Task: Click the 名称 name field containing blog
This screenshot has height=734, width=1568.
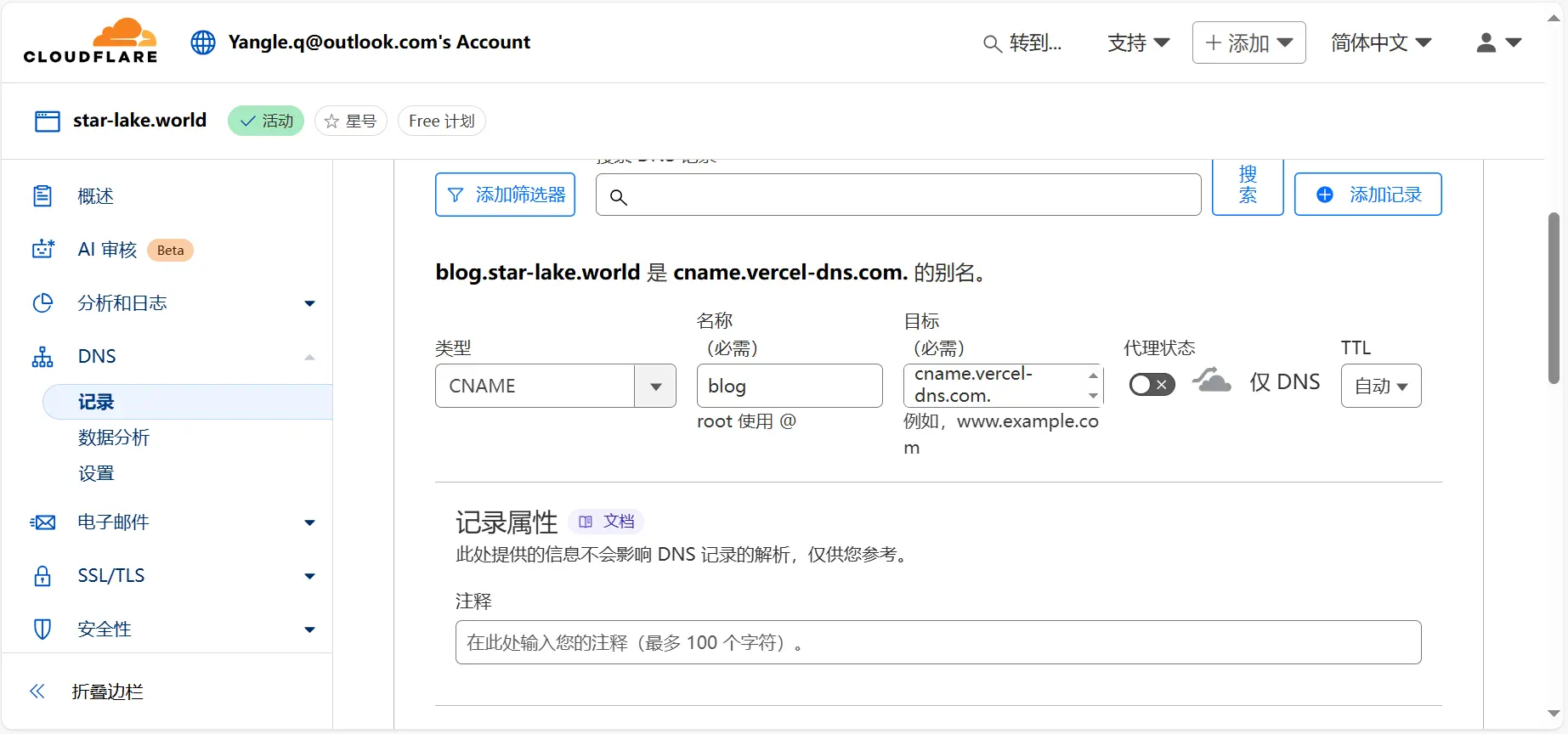Action: 790,386
